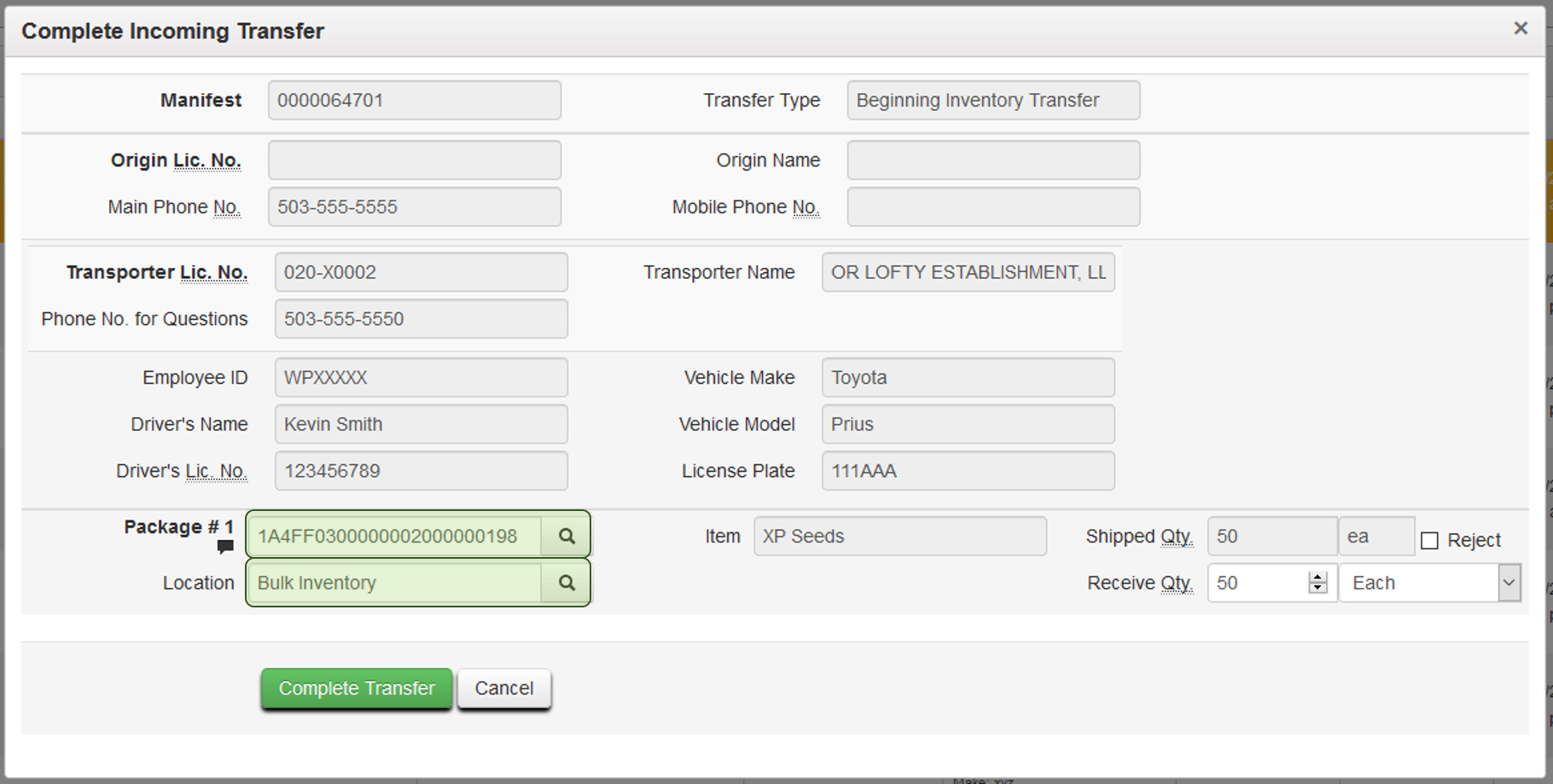Click the License Plate field
Viewport: 1553px width, 784px height.
coord(968,471)
